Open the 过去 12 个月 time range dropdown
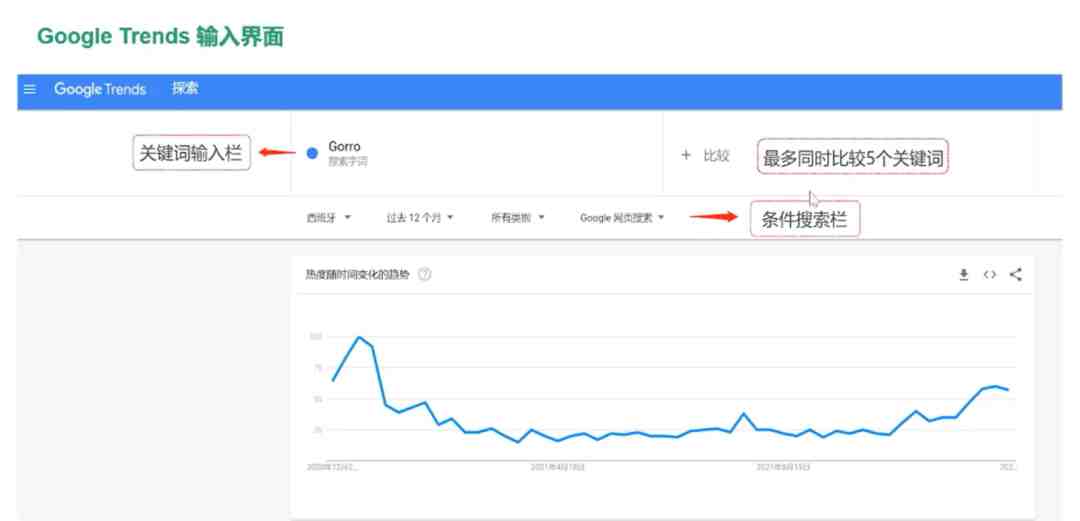Viewport: 1080px width, 521px height. click(419, 218)
